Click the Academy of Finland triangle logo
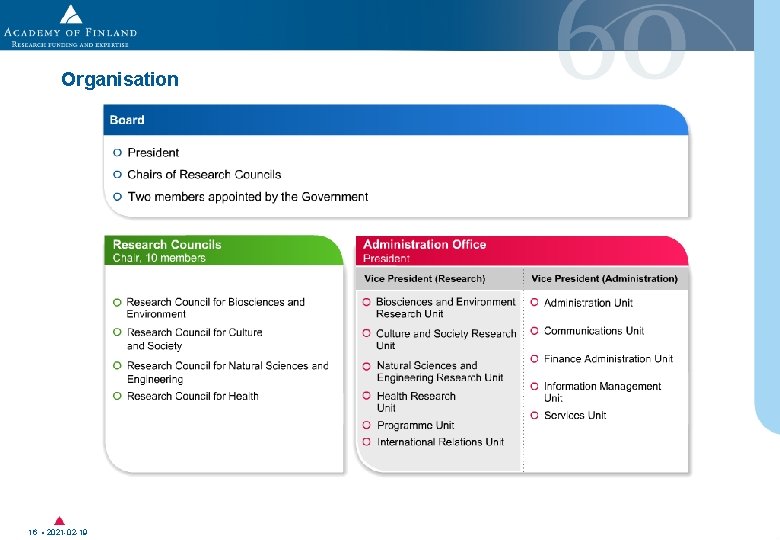 (71, 14)
